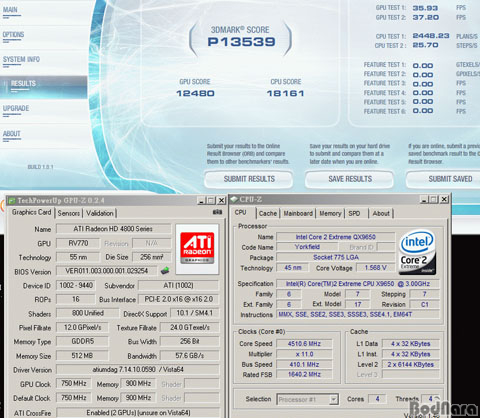Click the Shaders value 800 Unified
Screen dimensions: 480x418
tap(87, 313)
